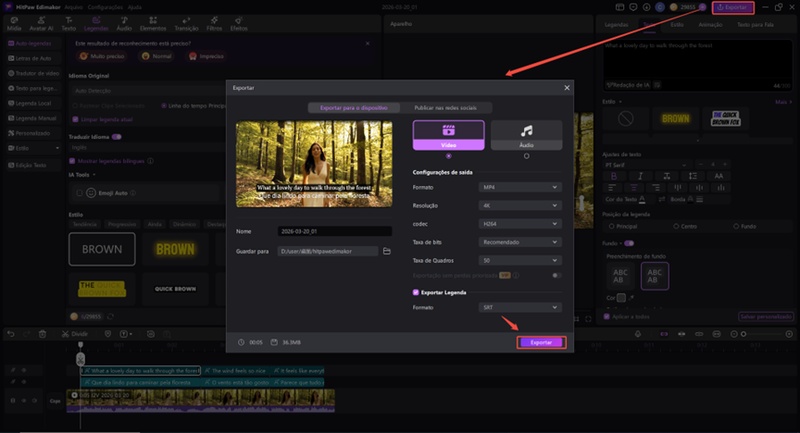Open the PT Serif font dropdown
The image size is (800, 433).
[645, 165]
